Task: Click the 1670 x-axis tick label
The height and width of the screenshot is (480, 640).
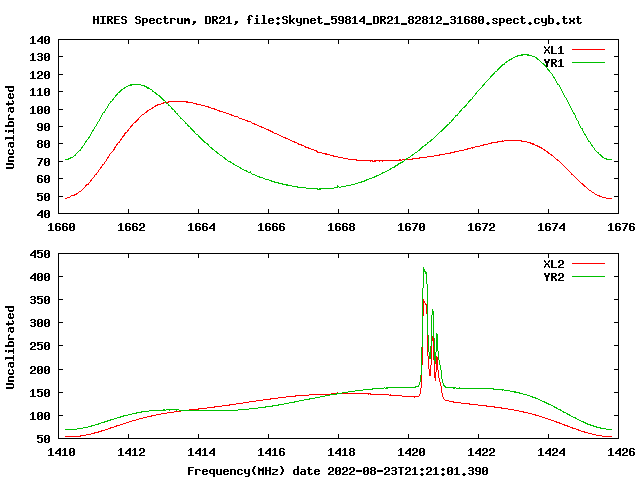Action: 411,227
